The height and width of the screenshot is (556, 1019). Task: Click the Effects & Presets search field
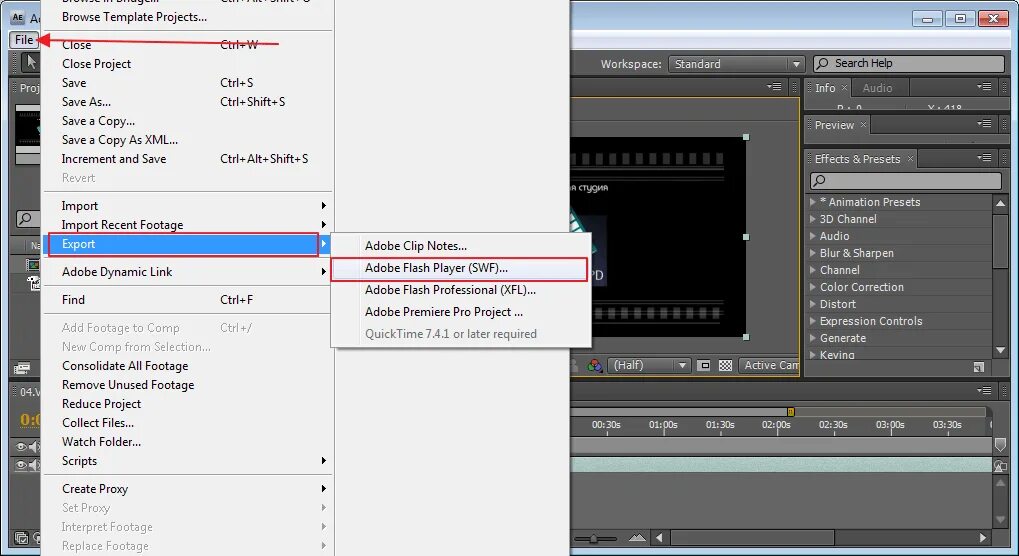point(905,181)
